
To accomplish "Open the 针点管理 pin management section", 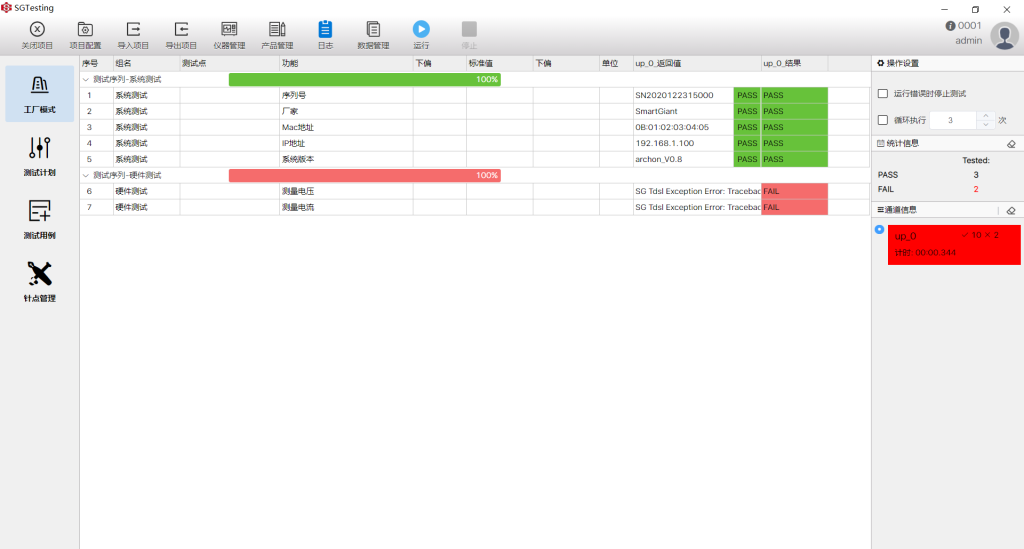I will pos(40,282).
